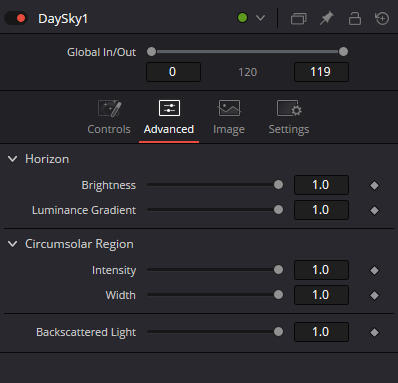
Task: Click the DaySky1 node name
Action: coord(63,19)
